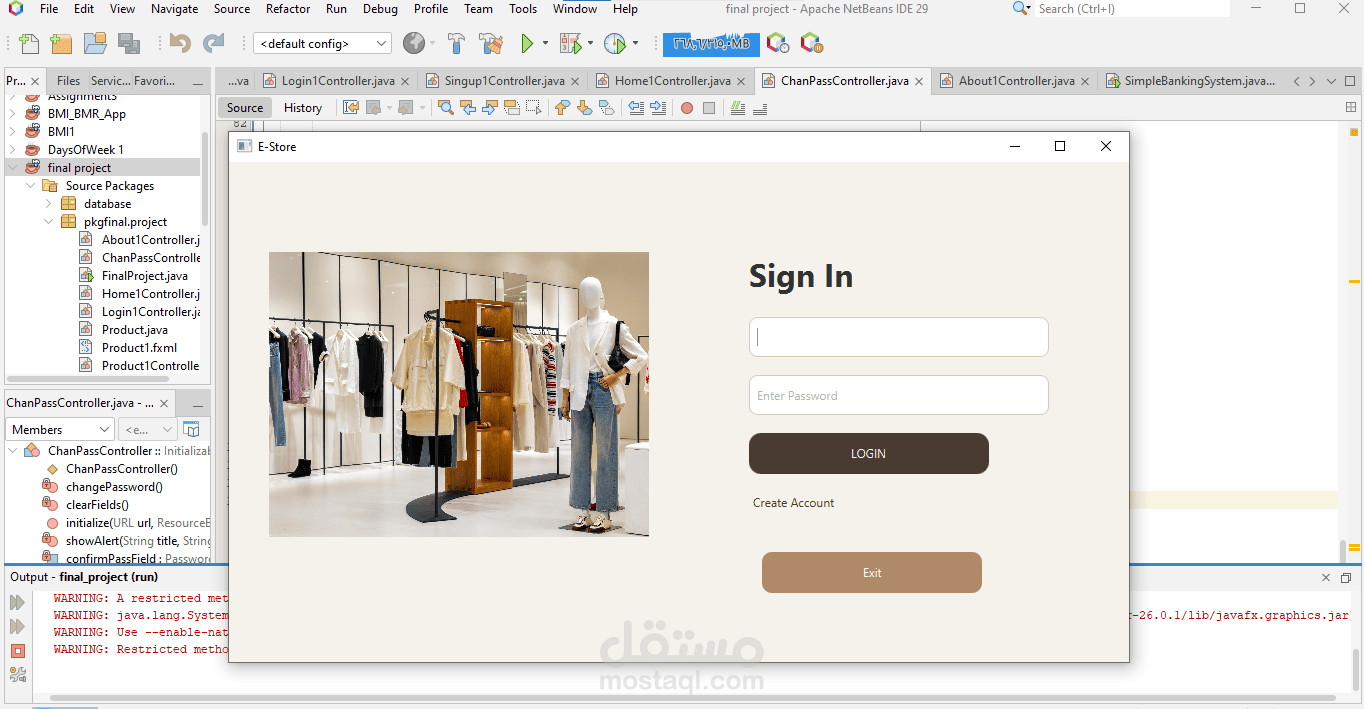
Task: Open the File menu
Action: click(x=49, y=9)
